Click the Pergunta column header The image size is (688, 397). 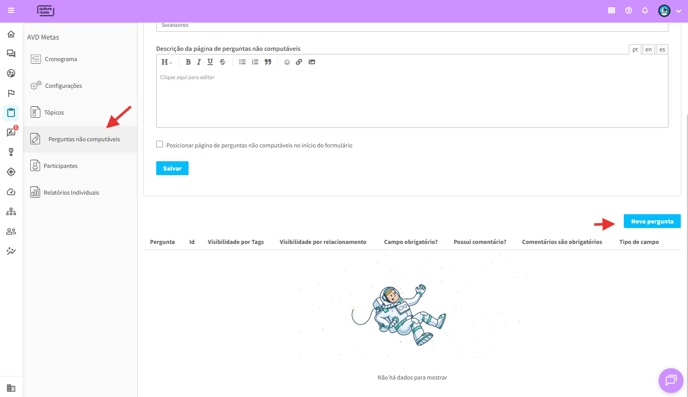pos(162,242)
